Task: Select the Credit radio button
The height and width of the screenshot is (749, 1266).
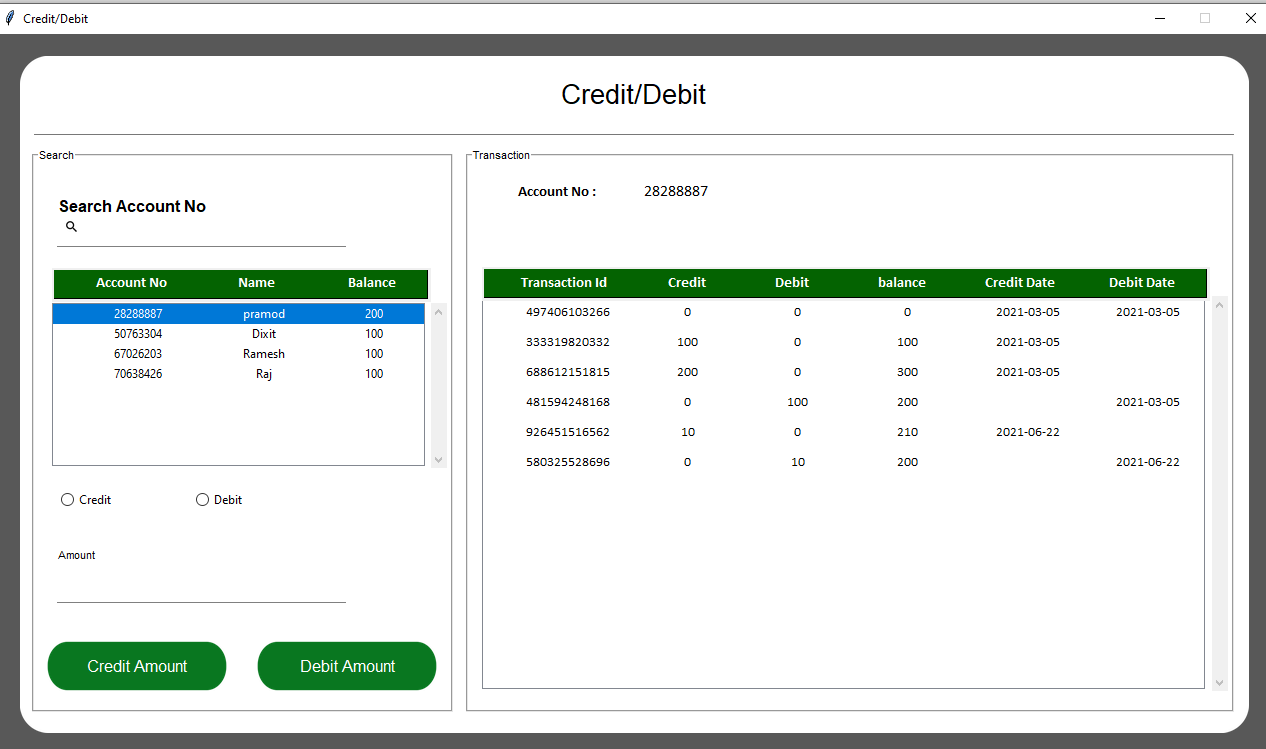Action: [68, 500]
